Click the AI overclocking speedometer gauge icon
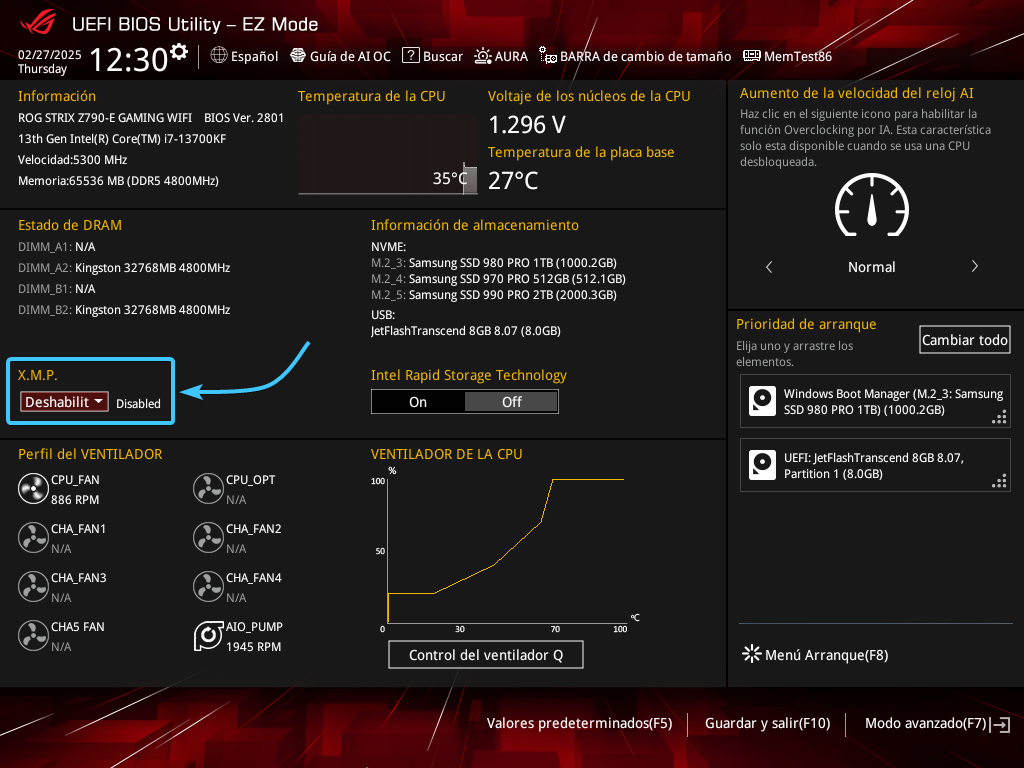The image size is (1024, 768). coord(871,208)
